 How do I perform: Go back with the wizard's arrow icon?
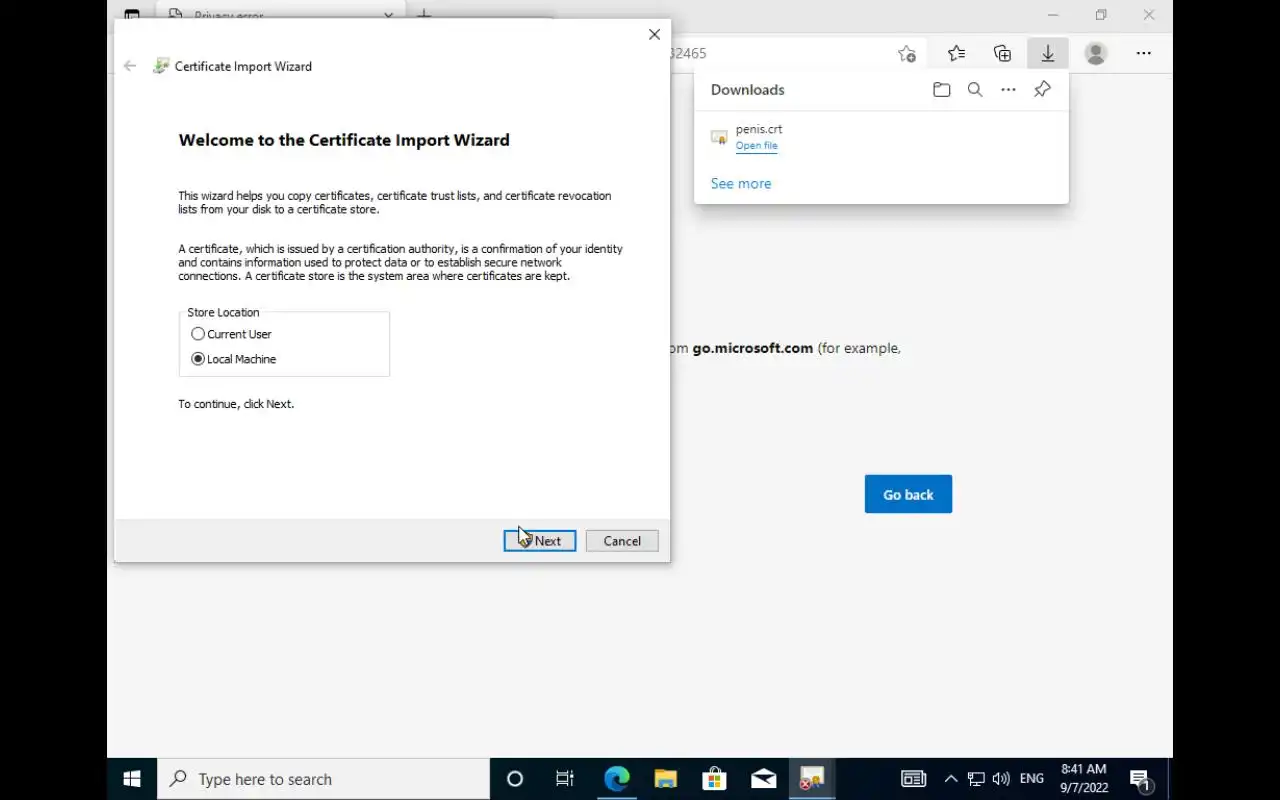coord(130,66)
